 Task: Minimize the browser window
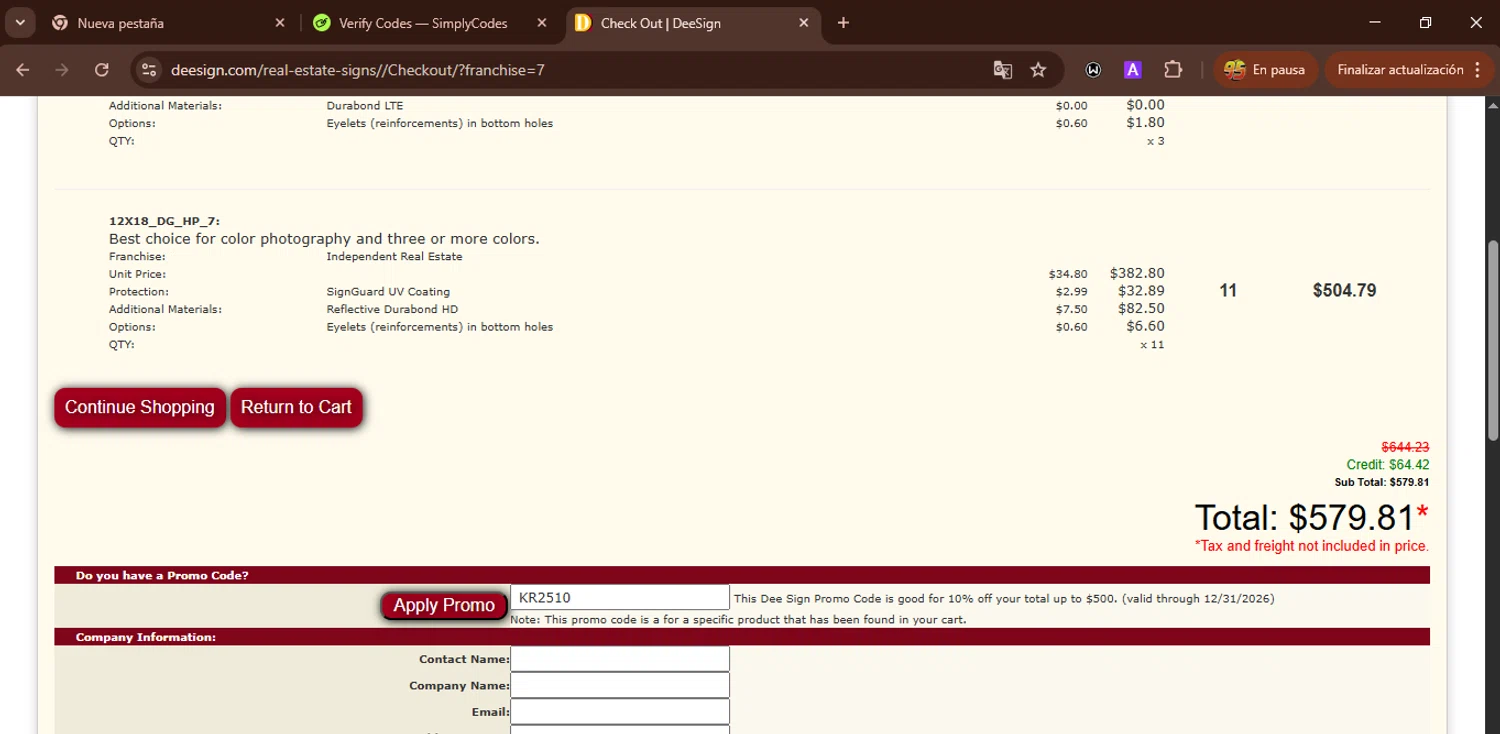click(x=1375, y=22)
